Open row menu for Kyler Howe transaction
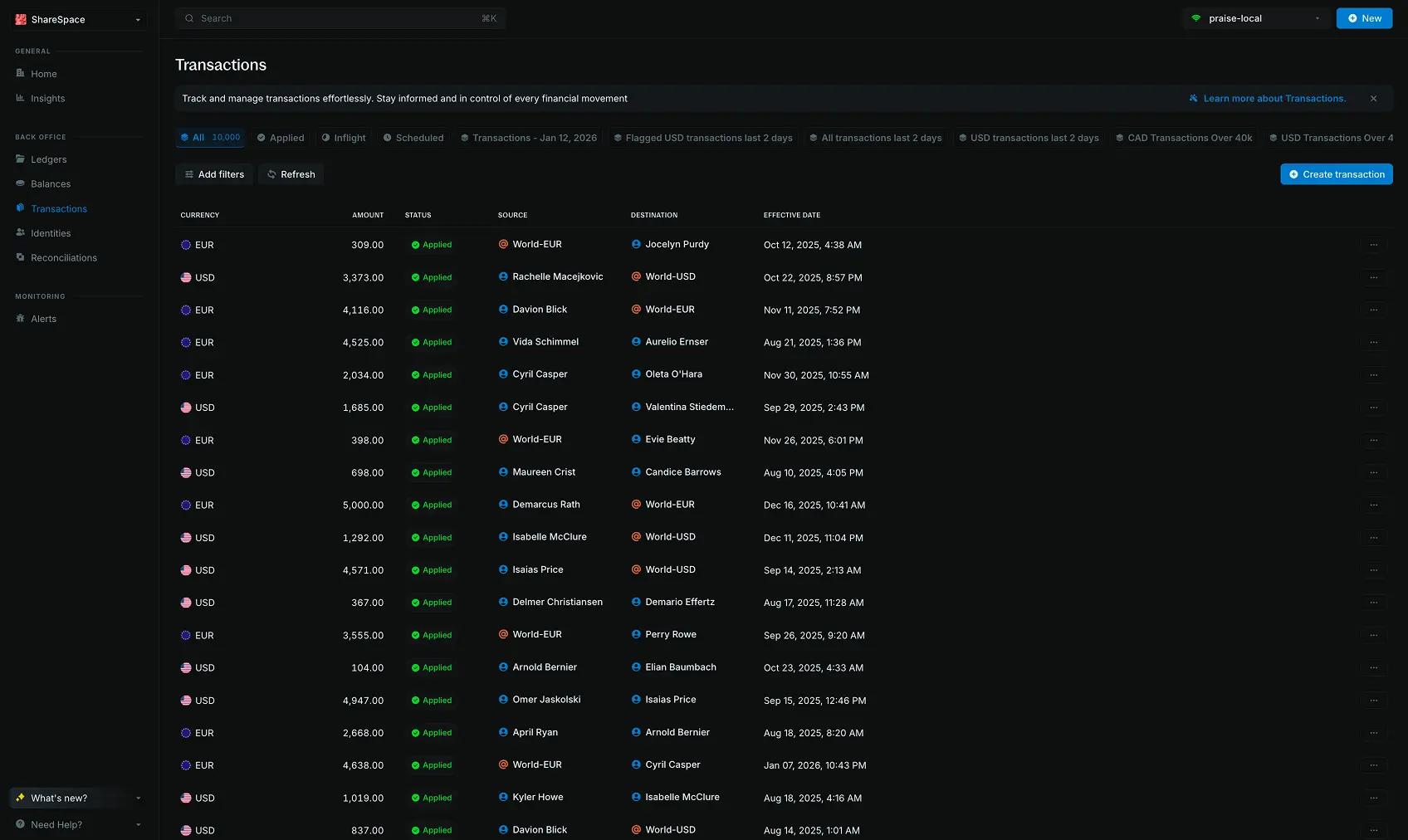Screen dimensions: 1408x840 [1373, 798]
